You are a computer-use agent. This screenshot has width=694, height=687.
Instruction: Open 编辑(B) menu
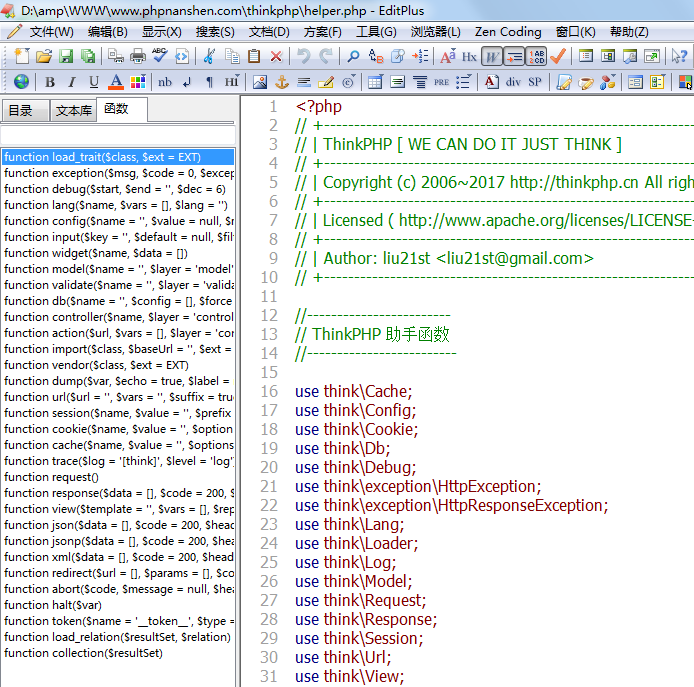[108, 32]
